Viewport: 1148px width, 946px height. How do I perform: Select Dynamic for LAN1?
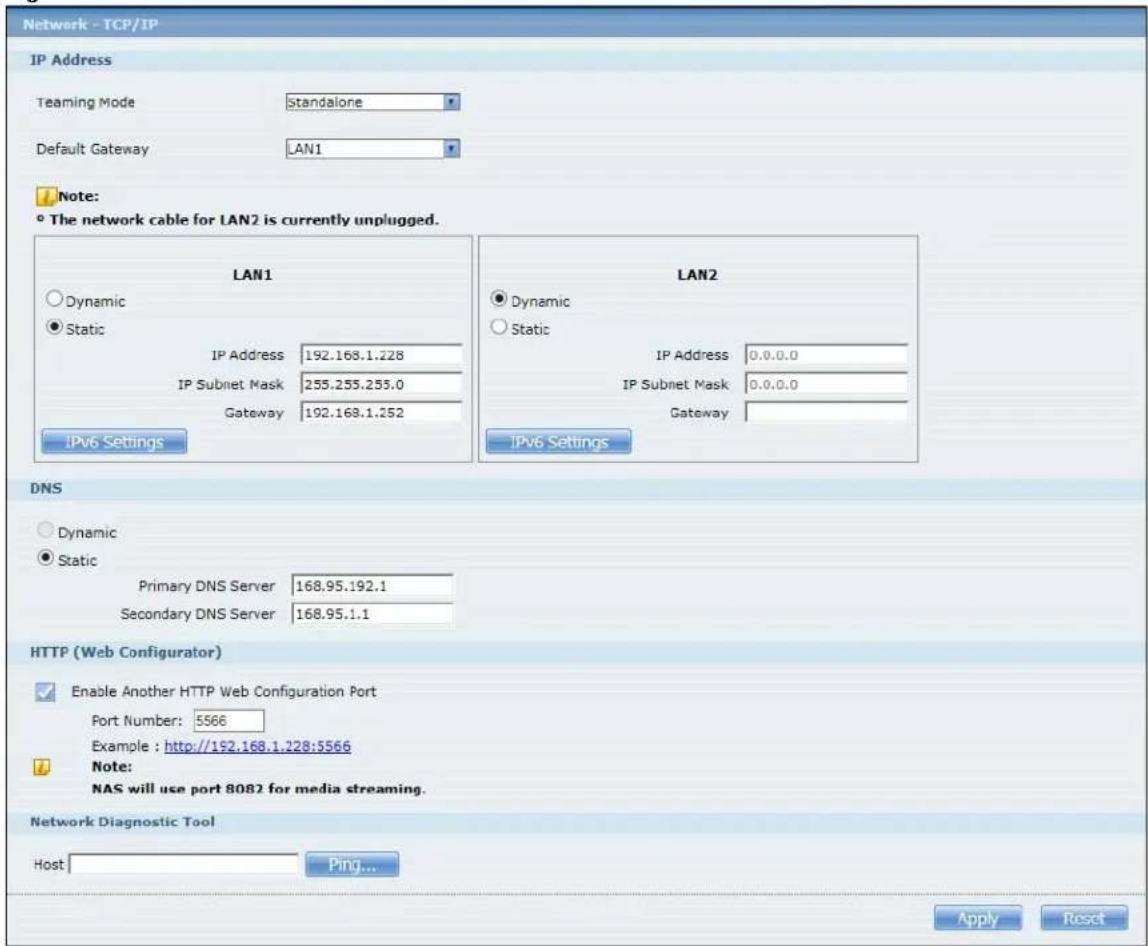coord(55,299)
